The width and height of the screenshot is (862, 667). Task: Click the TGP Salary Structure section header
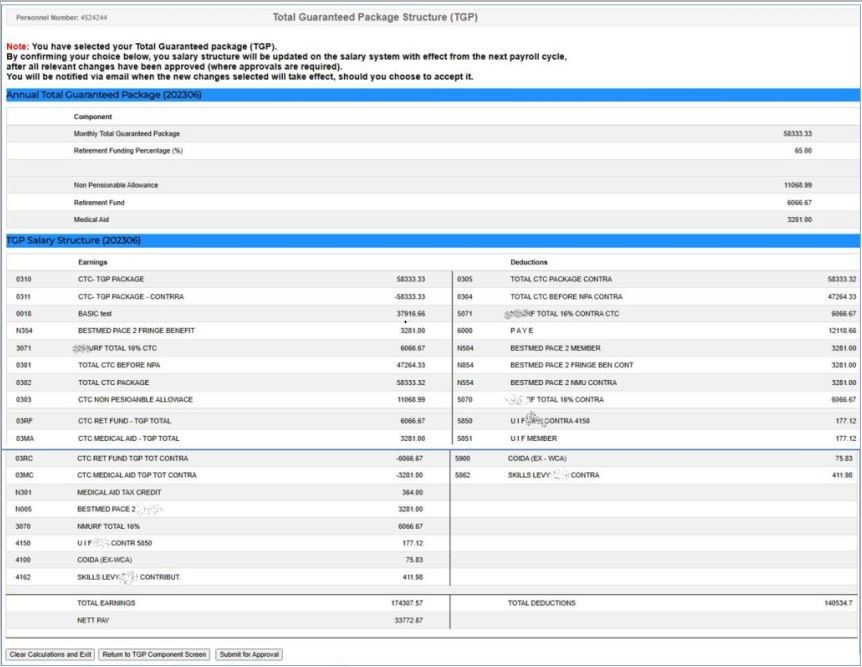click(x=430, y=240)
